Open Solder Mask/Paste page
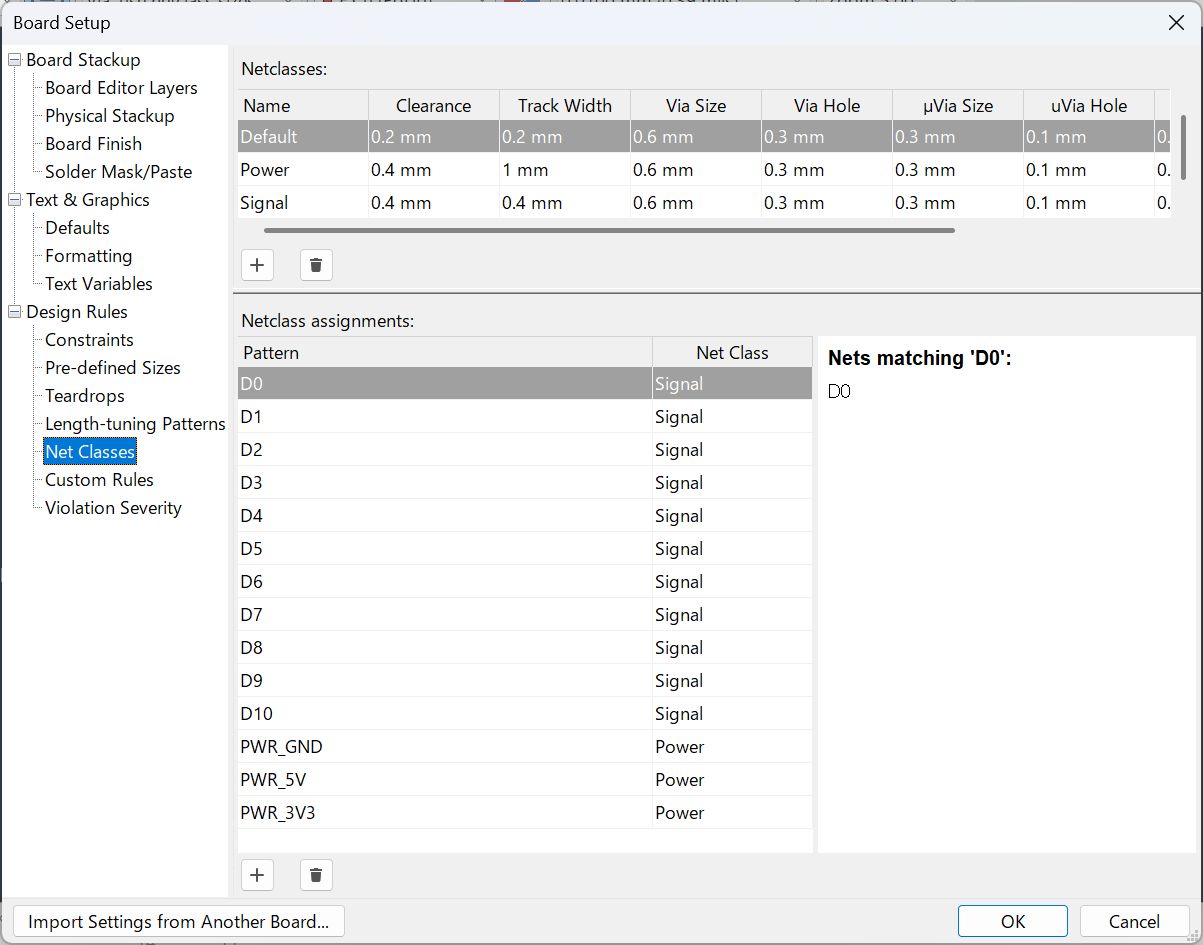This screenshot has height=945, width=1203. coord(118,172)
